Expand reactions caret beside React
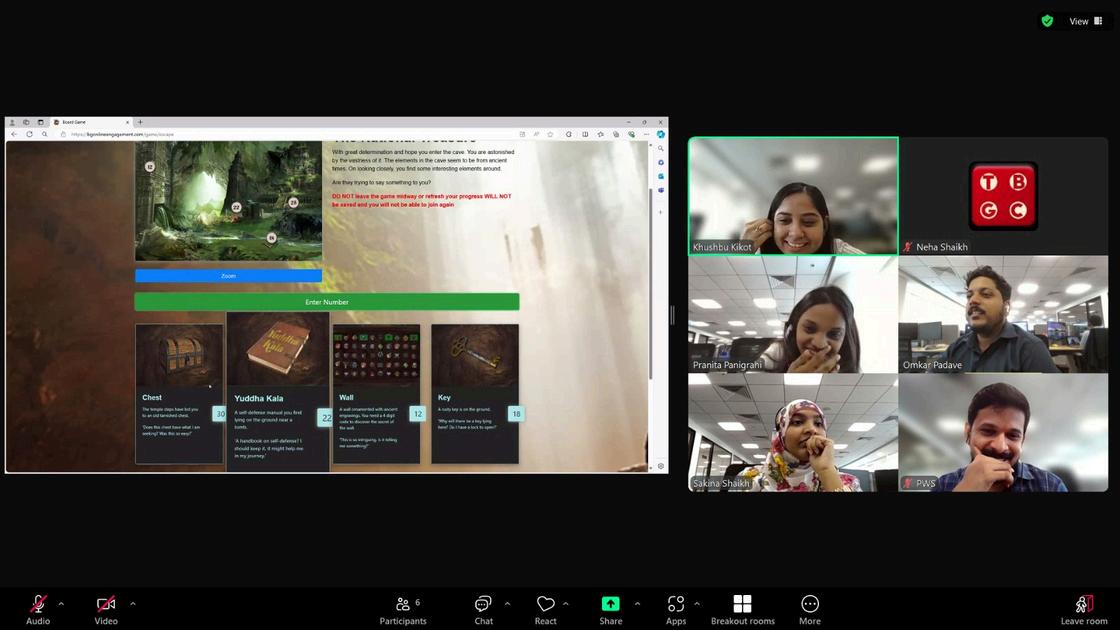This screenshot has width=1120, height=630. coord(566,604)
